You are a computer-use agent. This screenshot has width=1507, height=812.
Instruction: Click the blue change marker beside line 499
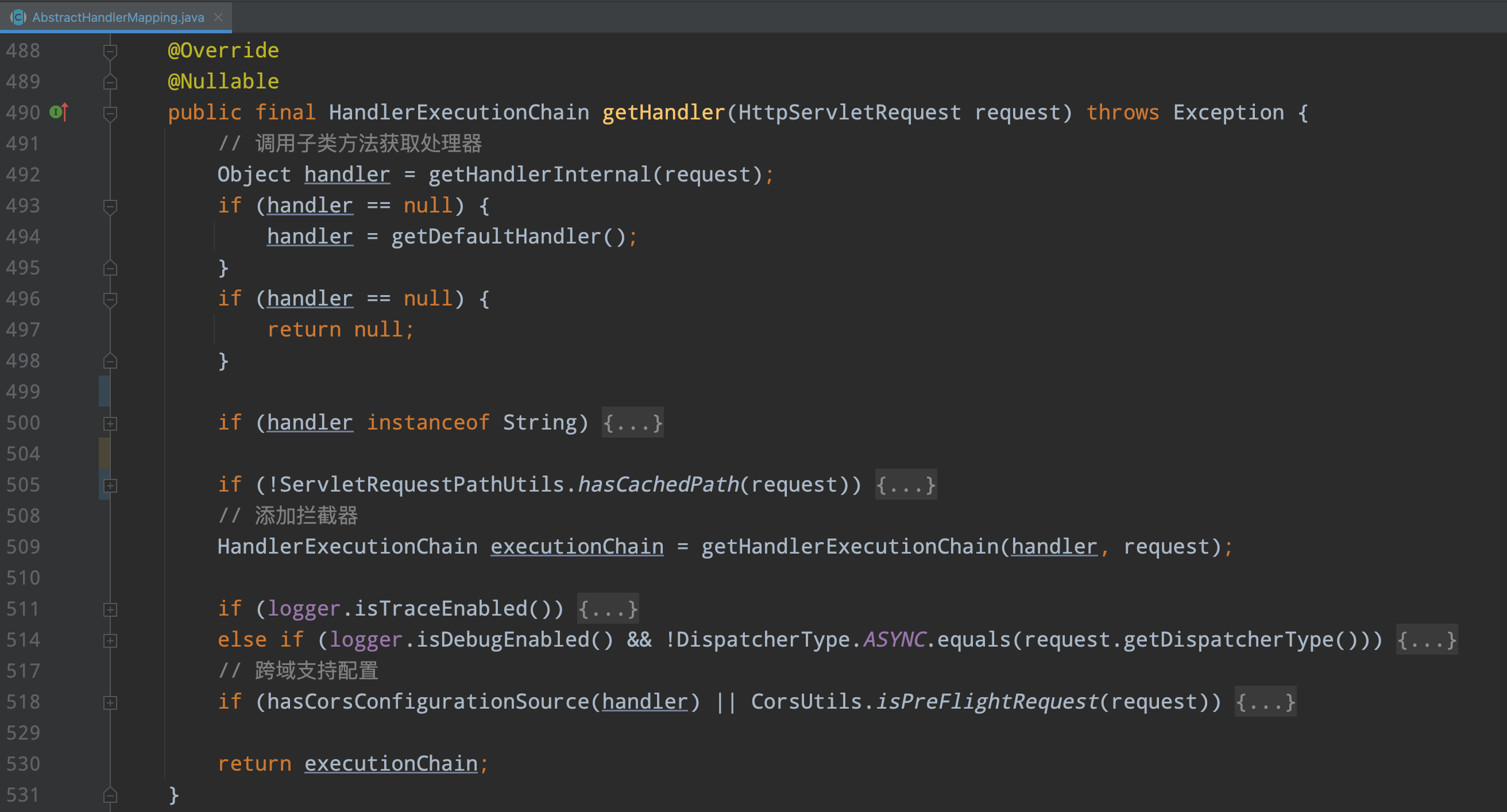click(x=104, y=391)
